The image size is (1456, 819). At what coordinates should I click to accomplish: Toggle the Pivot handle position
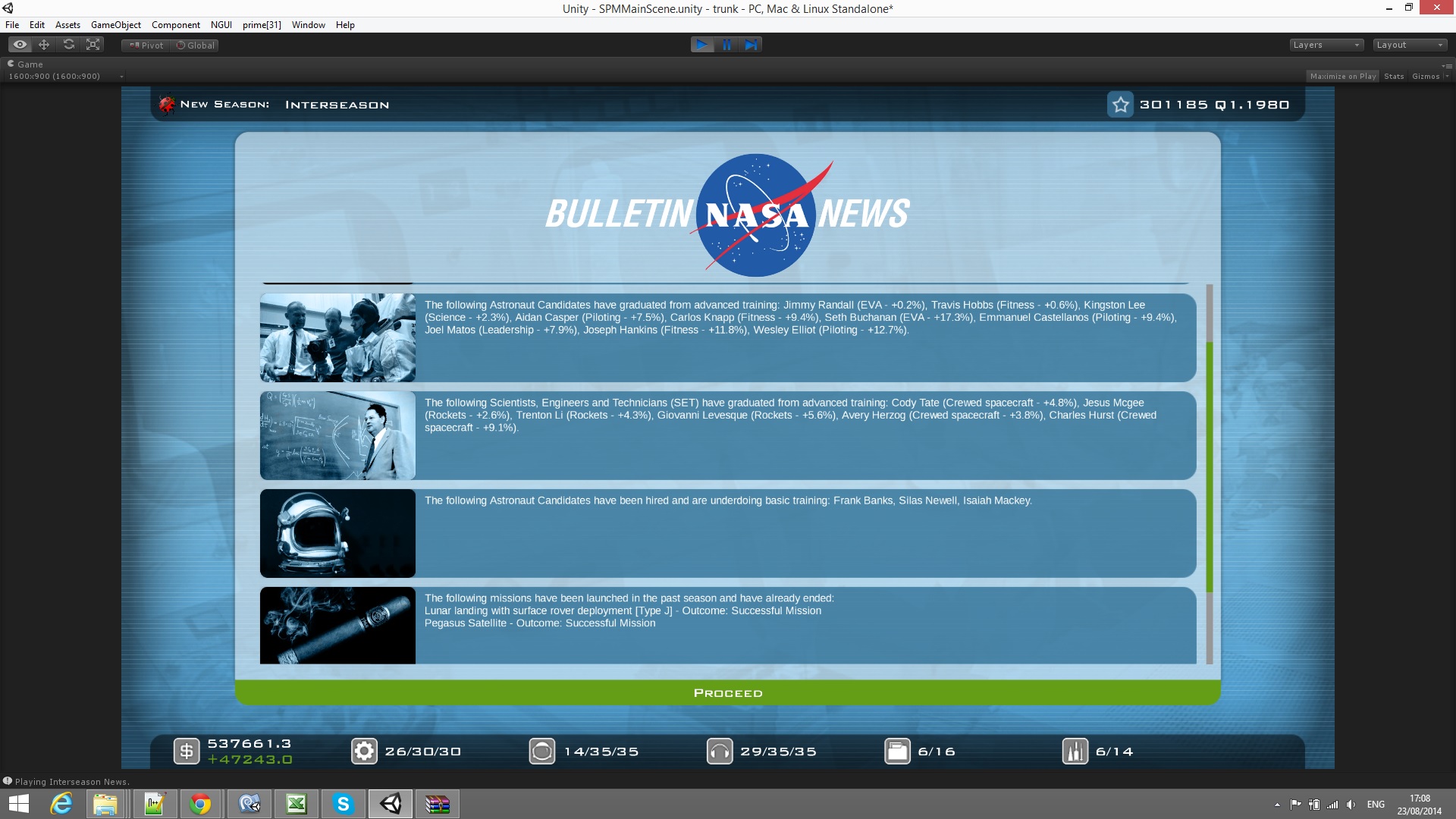146,45
